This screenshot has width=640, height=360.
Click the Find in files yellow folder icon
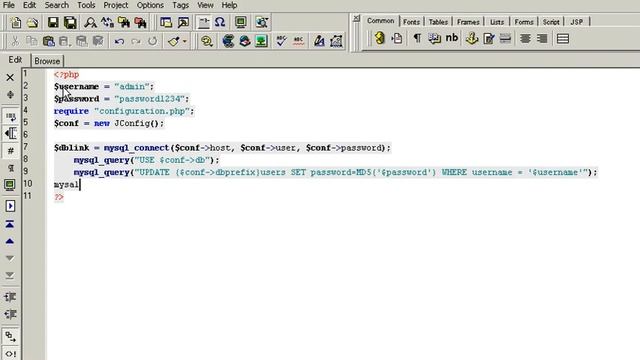[124, 22]
